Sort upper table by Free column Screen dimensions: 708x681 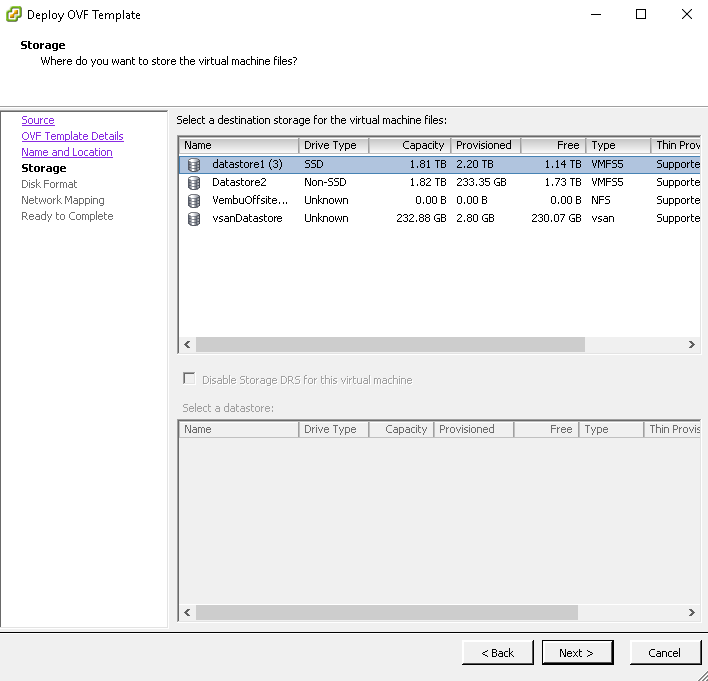coord(553,145)
